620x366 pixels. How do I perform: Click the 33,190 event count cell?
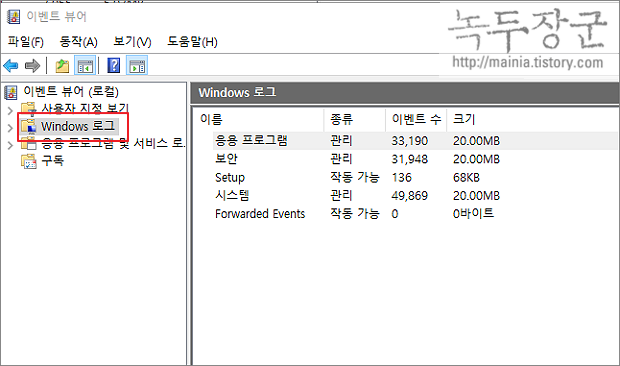pyautogui.click(x=410, y=141)
